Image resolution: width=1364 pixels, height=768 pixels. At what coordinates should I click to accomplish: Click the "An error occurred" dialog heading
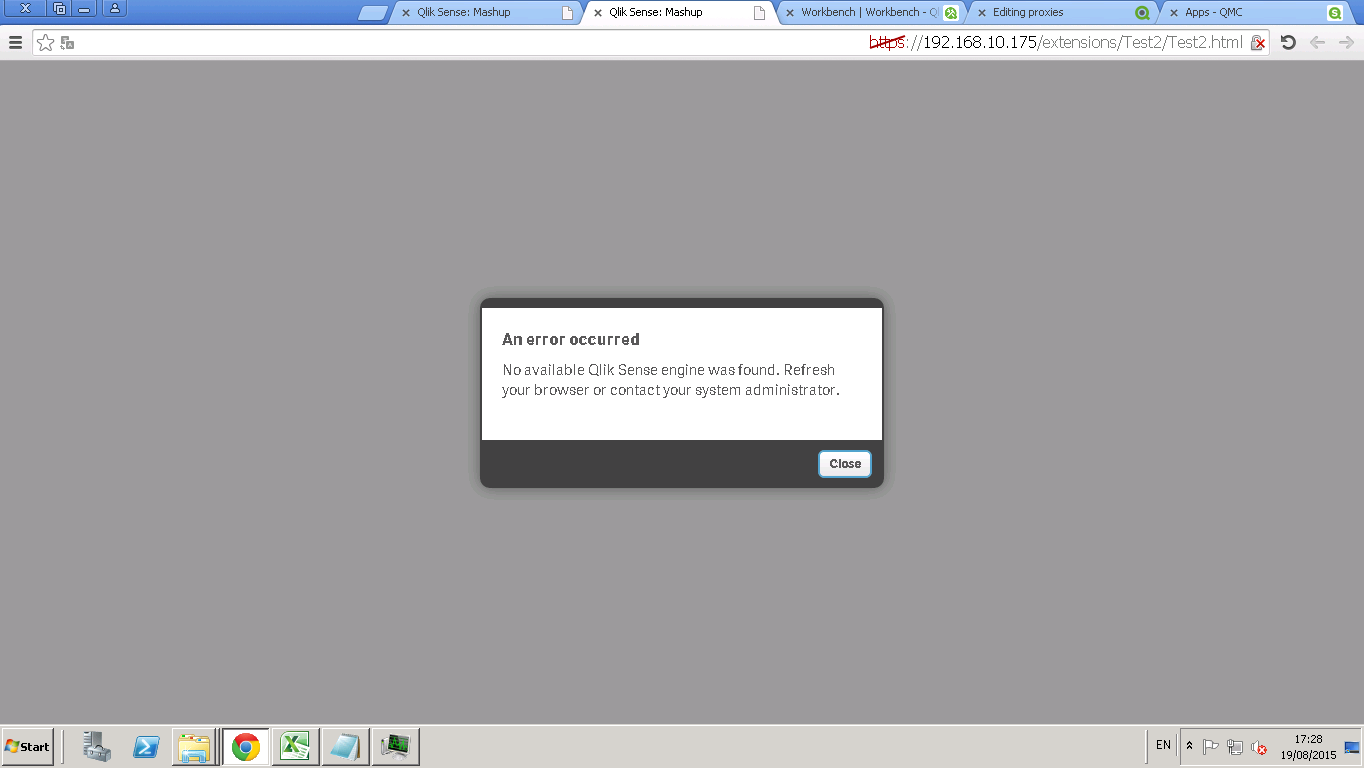571,340
